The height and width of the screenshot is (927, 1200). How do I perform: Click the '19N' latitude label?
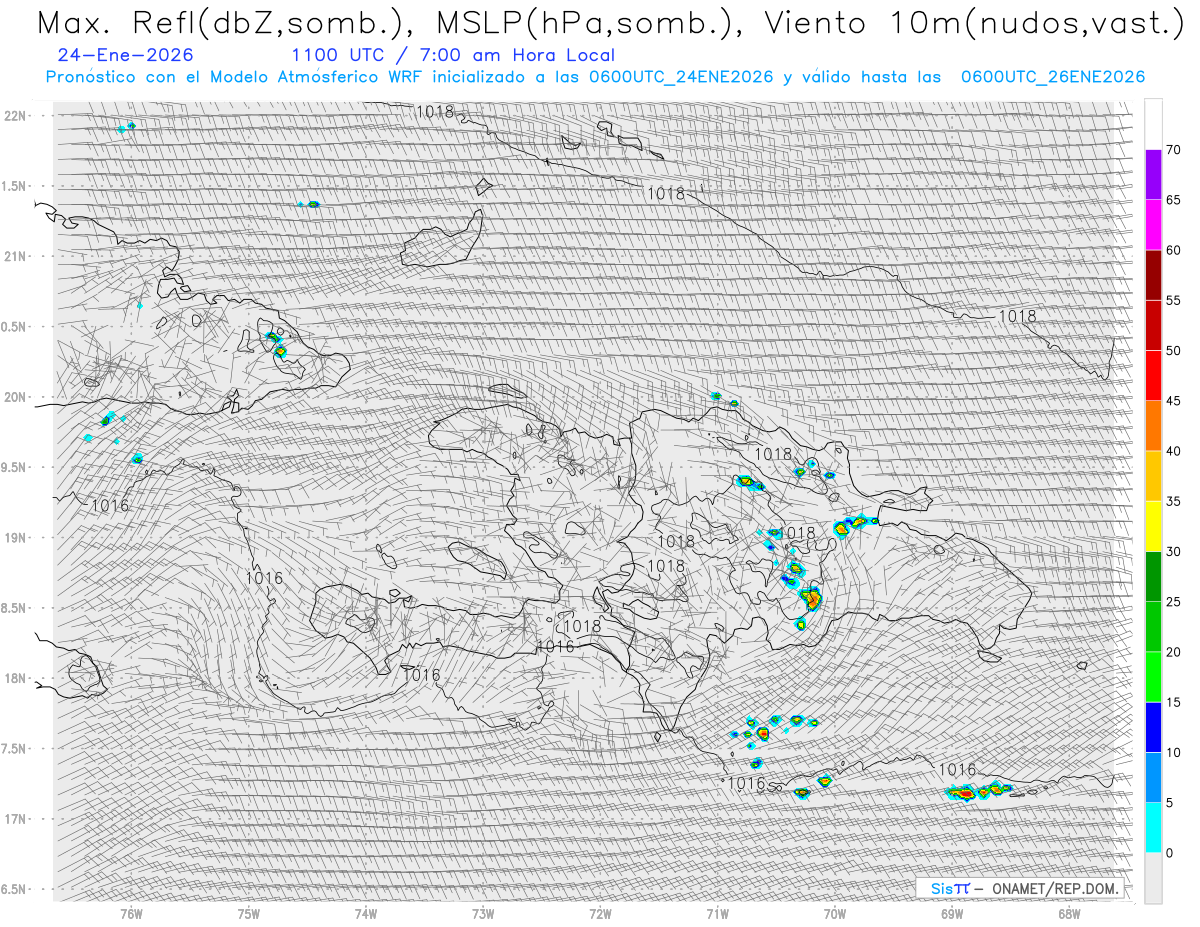coord(17,538)
